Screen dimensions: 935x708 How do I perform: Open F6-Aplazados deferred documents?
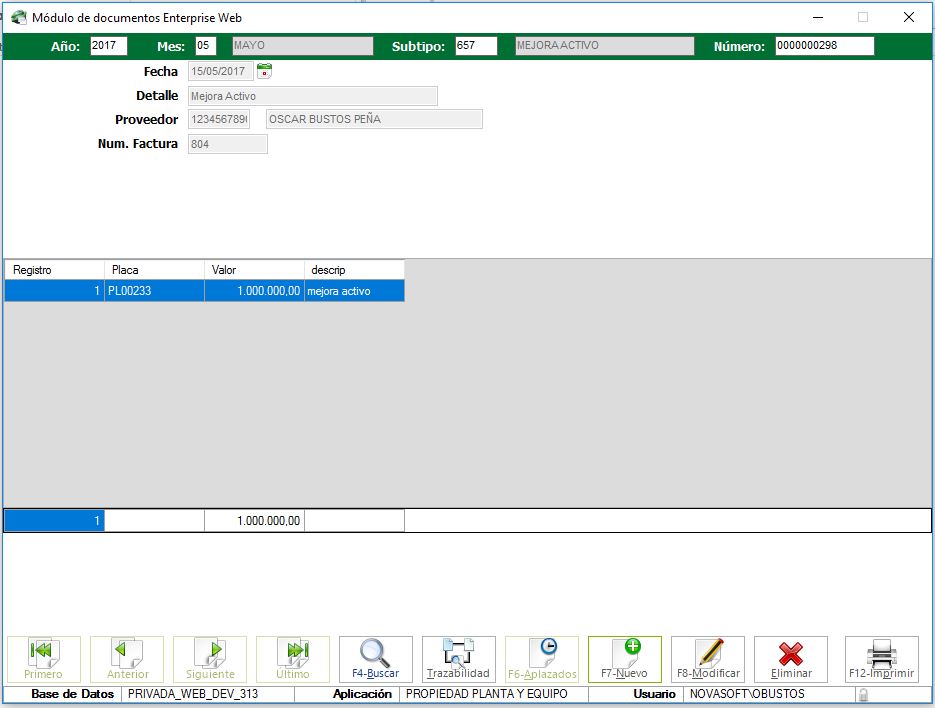click(x=542, y=659)
